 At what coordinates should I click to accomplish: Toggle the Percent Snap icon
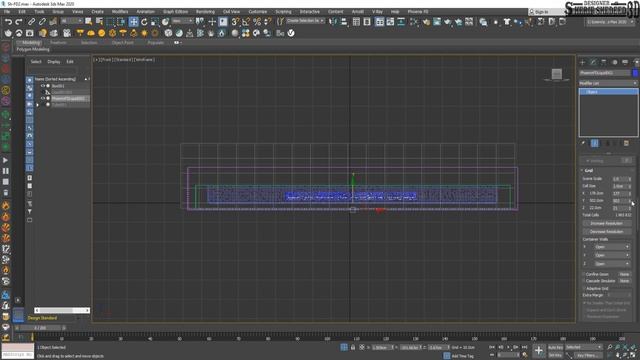[x=257, y=22]
